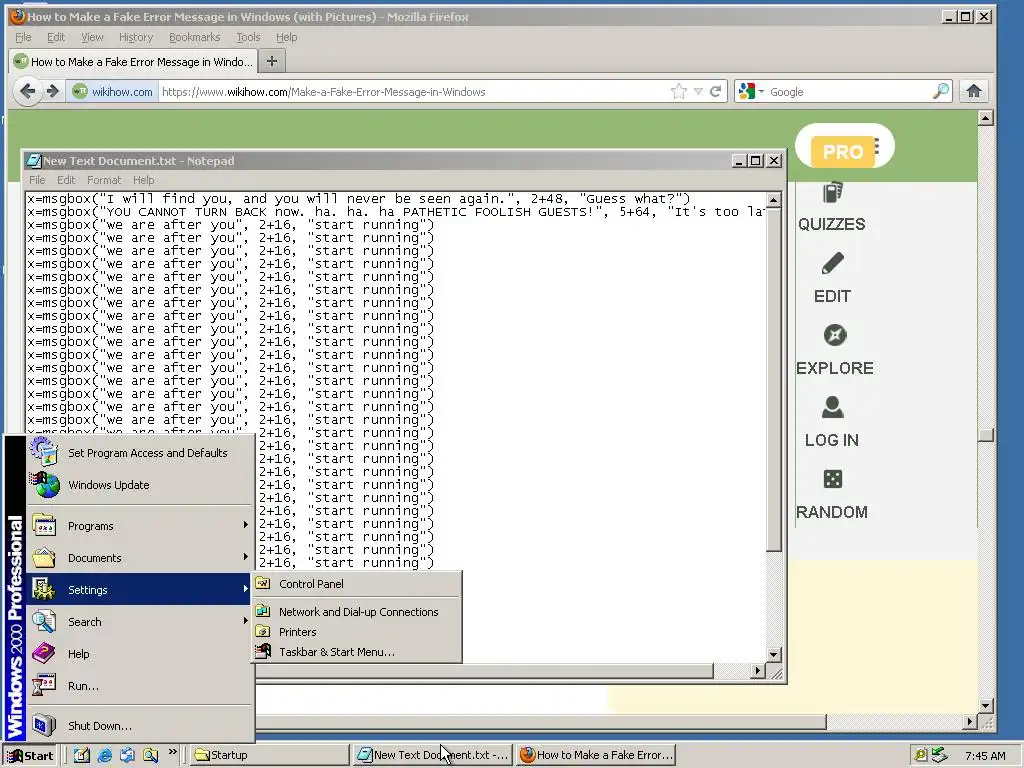Click the Start button
This screenshot has height=768, width=1024.
30,756
